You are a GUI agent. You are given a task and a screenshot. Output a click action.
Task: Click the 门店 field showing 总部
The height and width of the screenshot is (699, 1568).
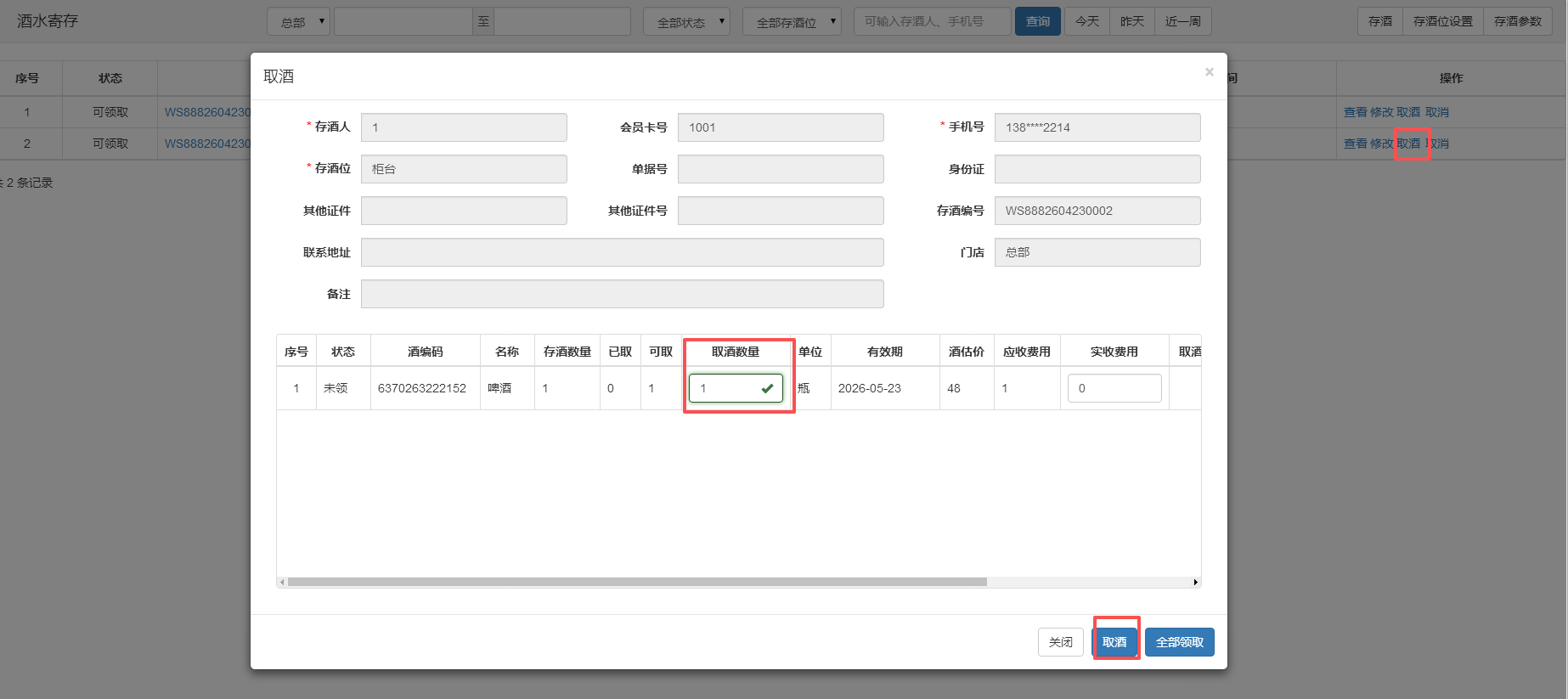pyautogui.click(x=1097, y=252)
